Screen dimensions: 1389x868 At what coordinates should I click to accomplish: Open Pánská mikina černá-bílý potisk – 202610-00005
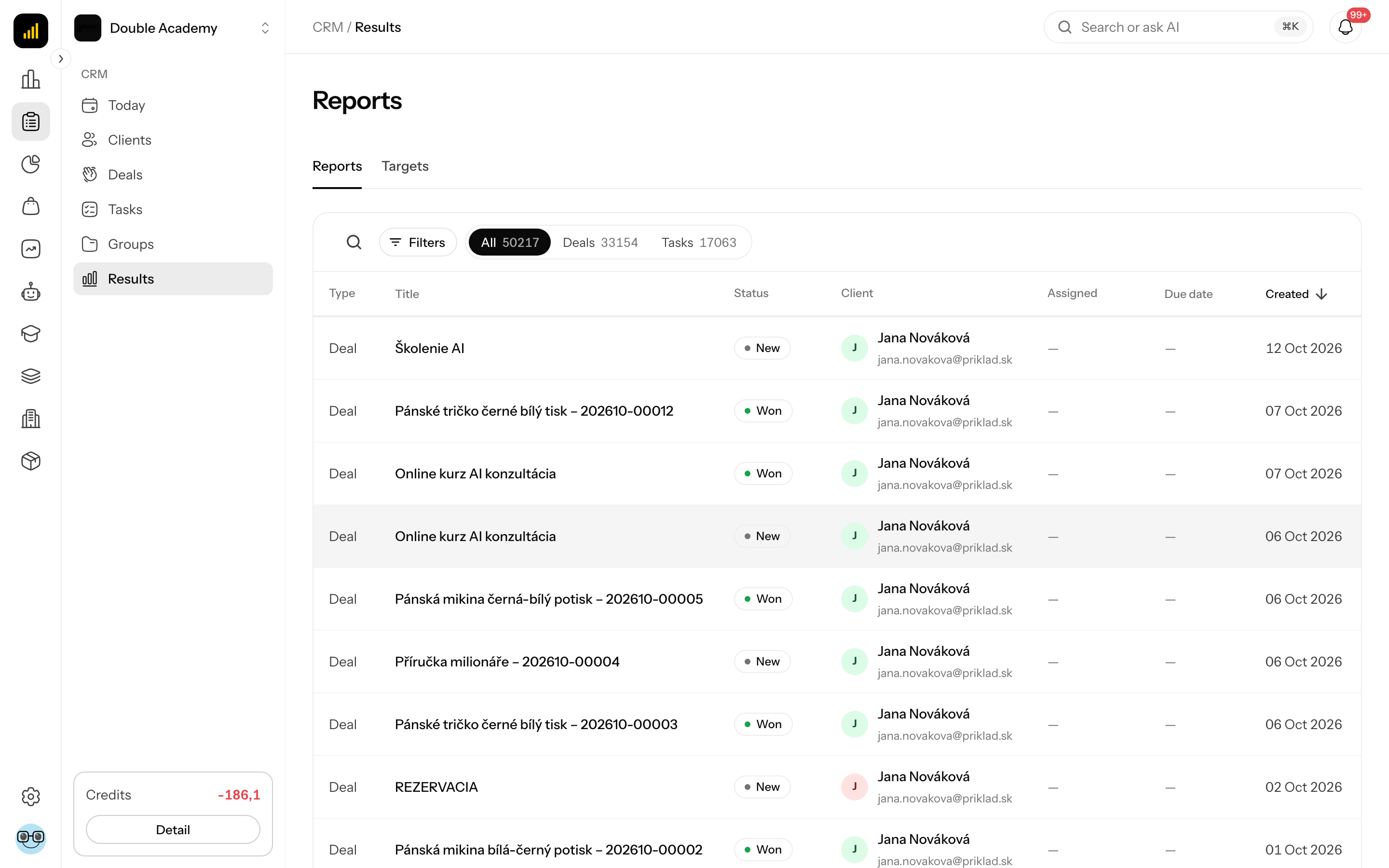837,599
